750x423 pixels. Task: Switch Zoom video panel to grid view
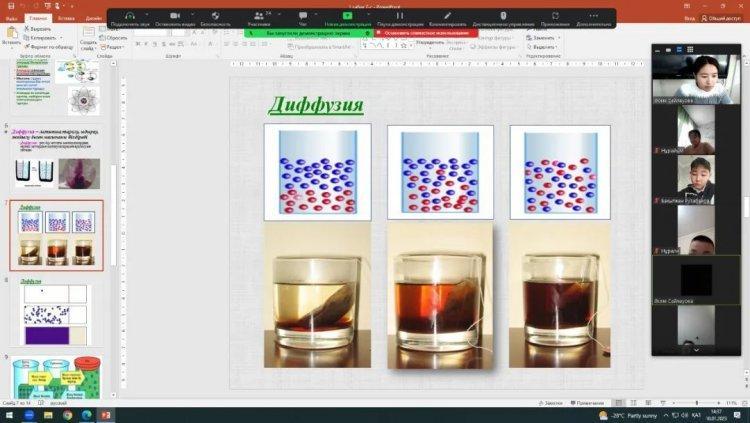(690, 49)
